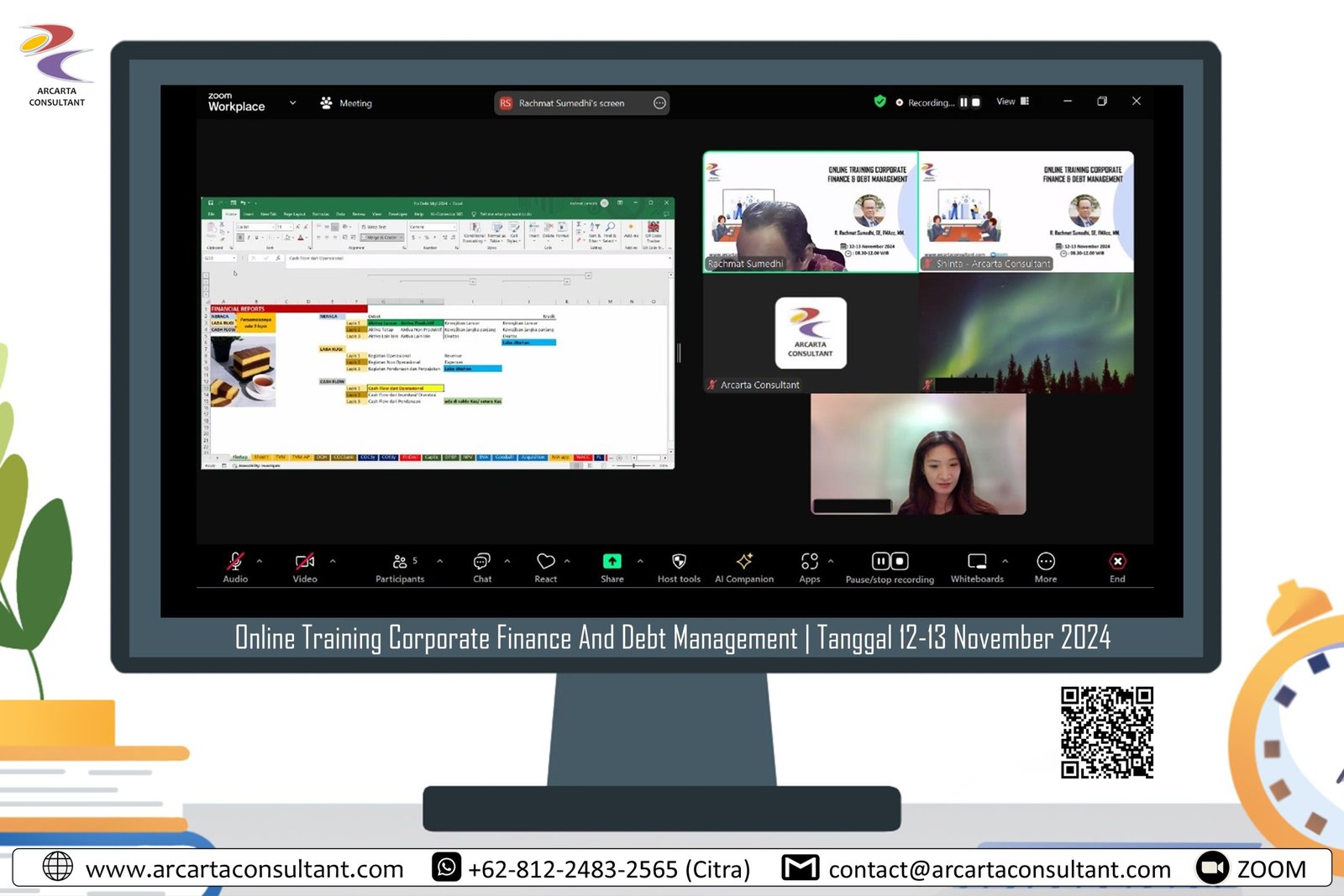Open Zoom Workplace dropdown chevron
Screen dimensions: 1344x896
pos(293,102)
